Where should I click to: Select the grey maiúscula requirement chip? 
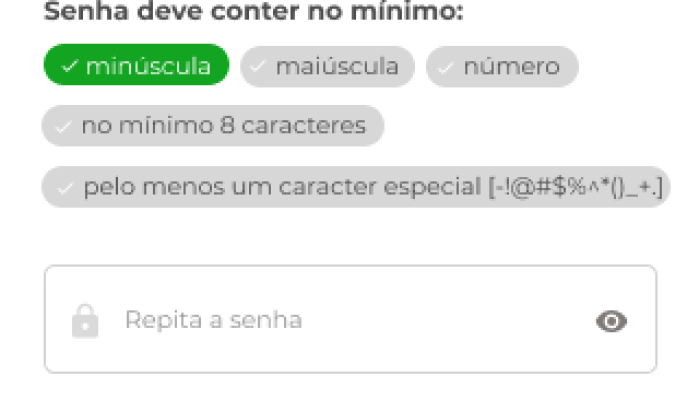[327, 67]
